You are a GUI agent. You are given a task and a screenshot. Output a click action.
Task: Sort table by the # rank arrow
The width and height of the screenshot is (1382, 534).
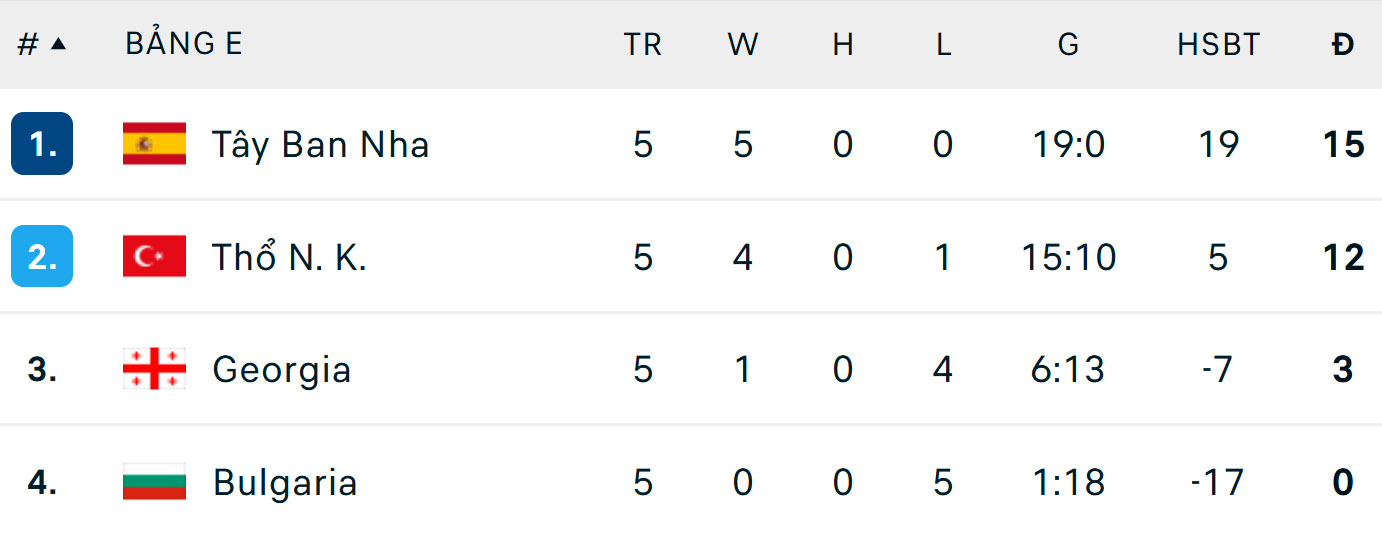(x=57, y=44)
